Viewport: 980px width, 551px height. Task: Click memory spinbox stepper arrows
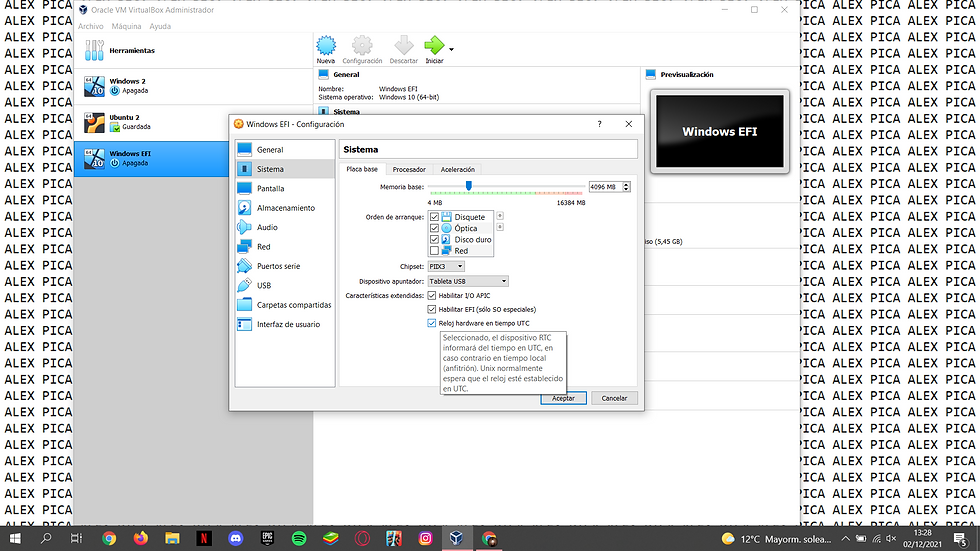click(626, 187)
